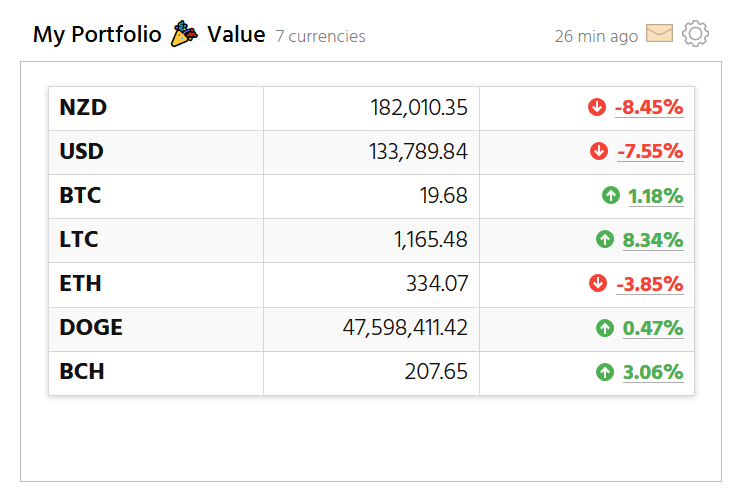Open the -7.55% change link for USD
The height and width of the screenshot is (502, 742).
[x=650, y=151]
